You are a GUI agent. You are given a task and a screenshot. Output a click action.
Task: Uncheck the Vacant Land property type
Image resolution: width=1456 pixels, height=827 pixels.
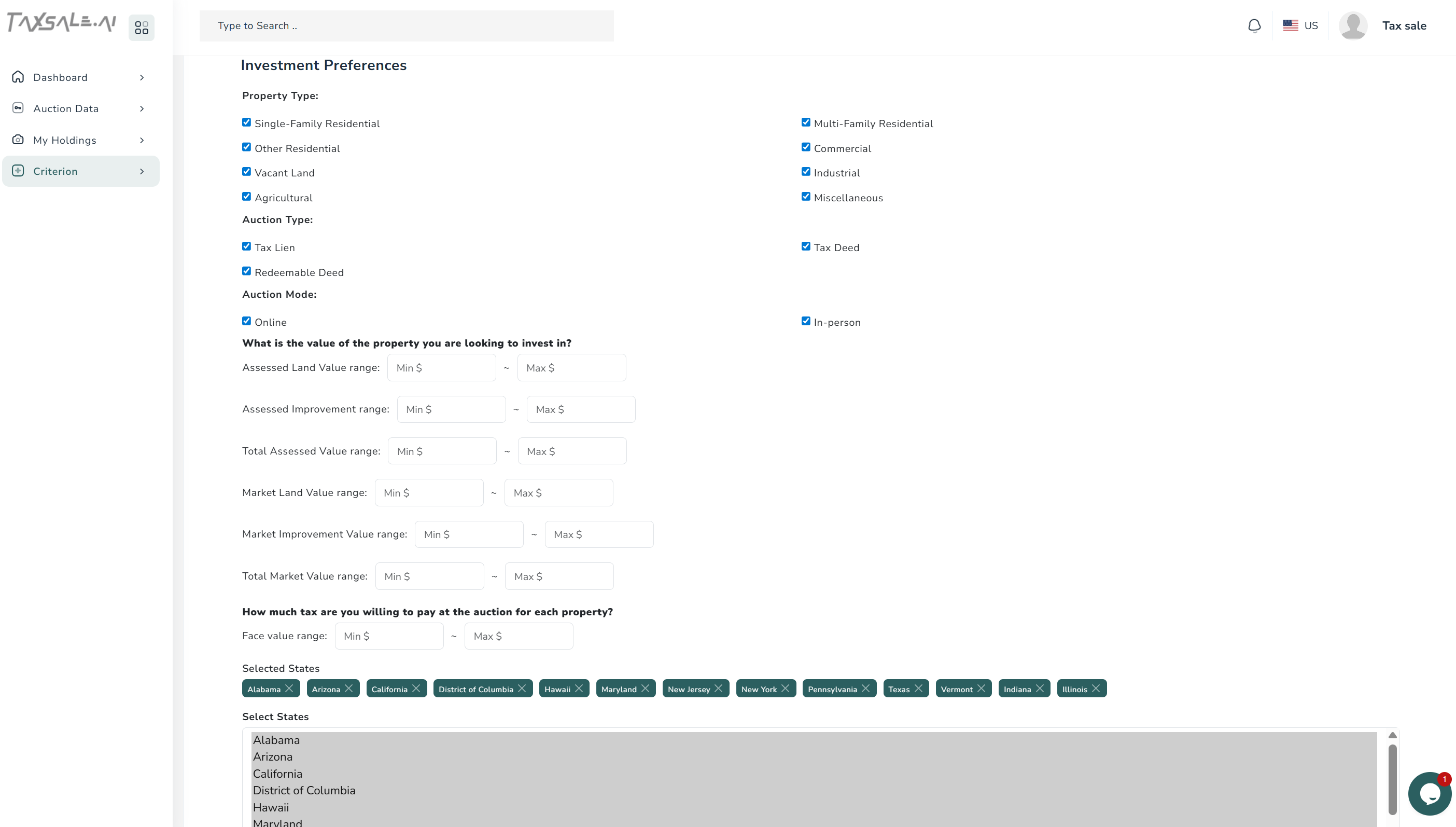[246, 172]
